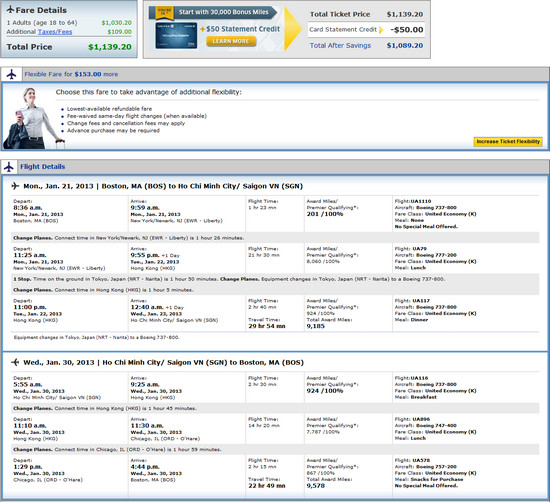Image resolution: width=550 pixels, height=502 pixels.
Task: Click the returning plane icon next to Wed., Jan. 30, 2013
Action: [x=15, y=362]
